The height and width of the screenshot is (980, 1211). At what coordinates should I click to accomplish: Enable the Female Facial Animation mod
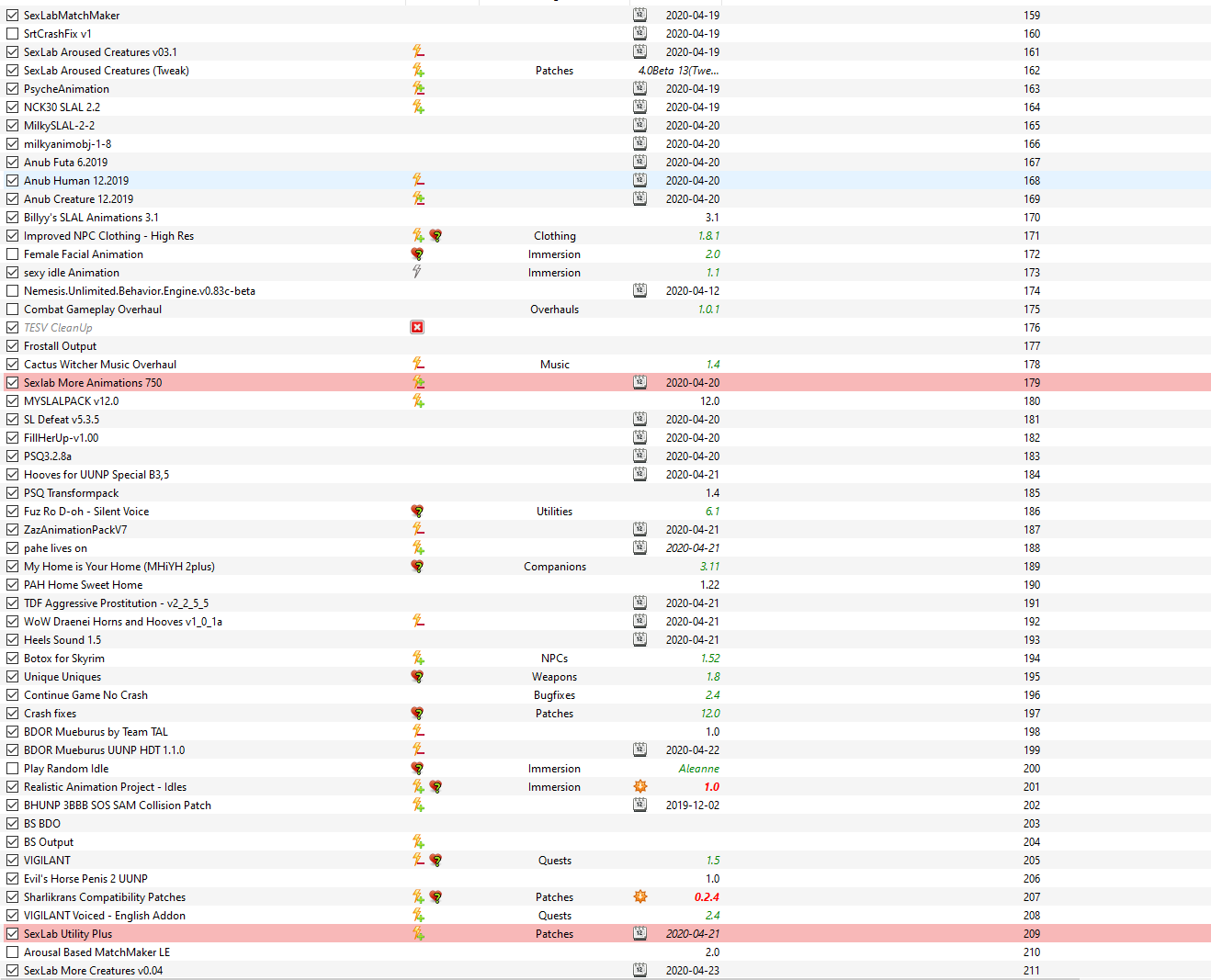[12, 254]
